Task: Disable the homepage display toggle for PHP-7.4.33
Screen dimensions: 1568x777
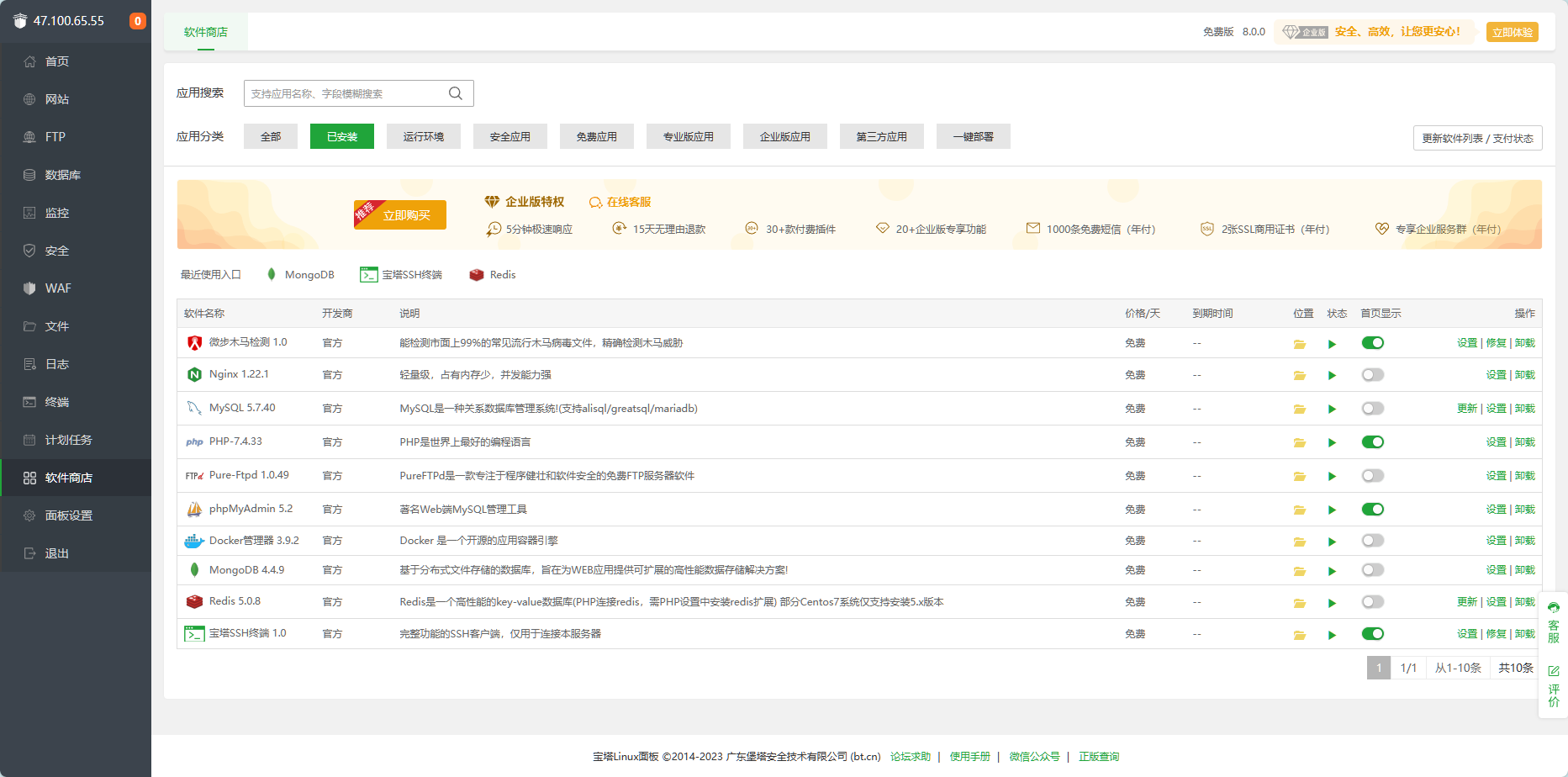Action: click(1372, 441)
